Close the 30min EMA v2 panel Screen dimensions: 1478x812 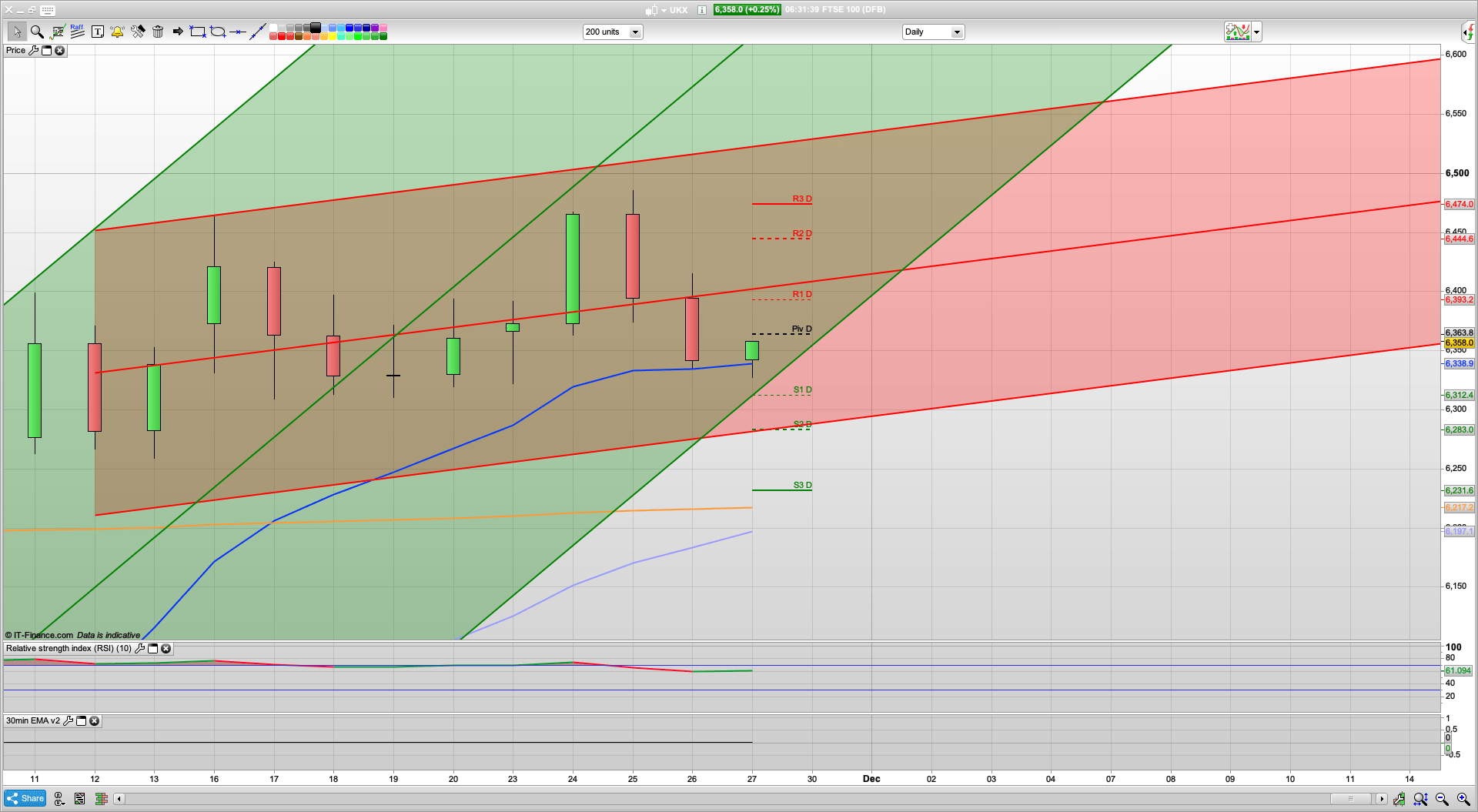[x=94, y=721]
